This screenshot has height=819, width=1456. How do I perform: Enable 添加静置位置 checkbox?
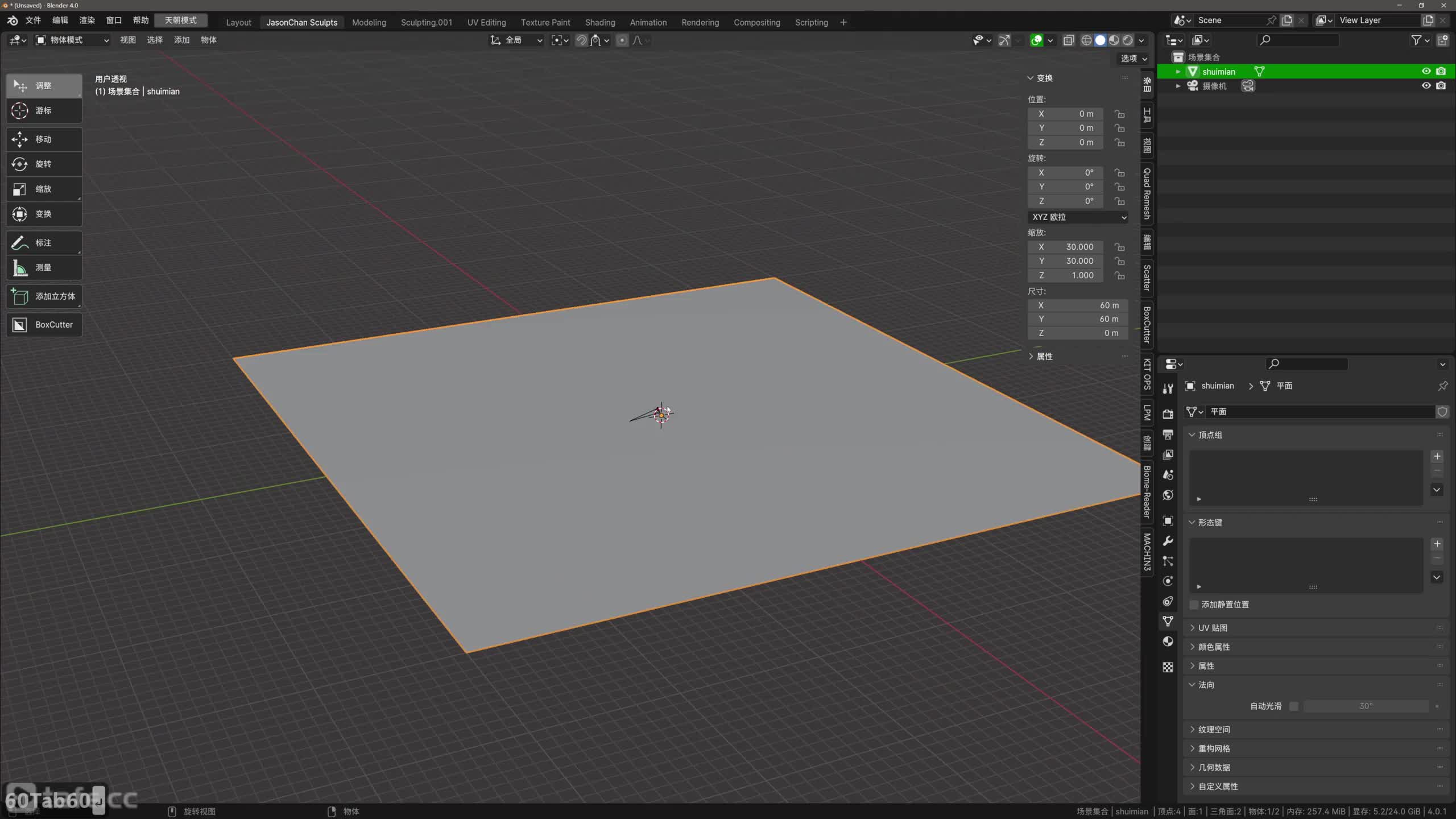[x=1194, y=604]
